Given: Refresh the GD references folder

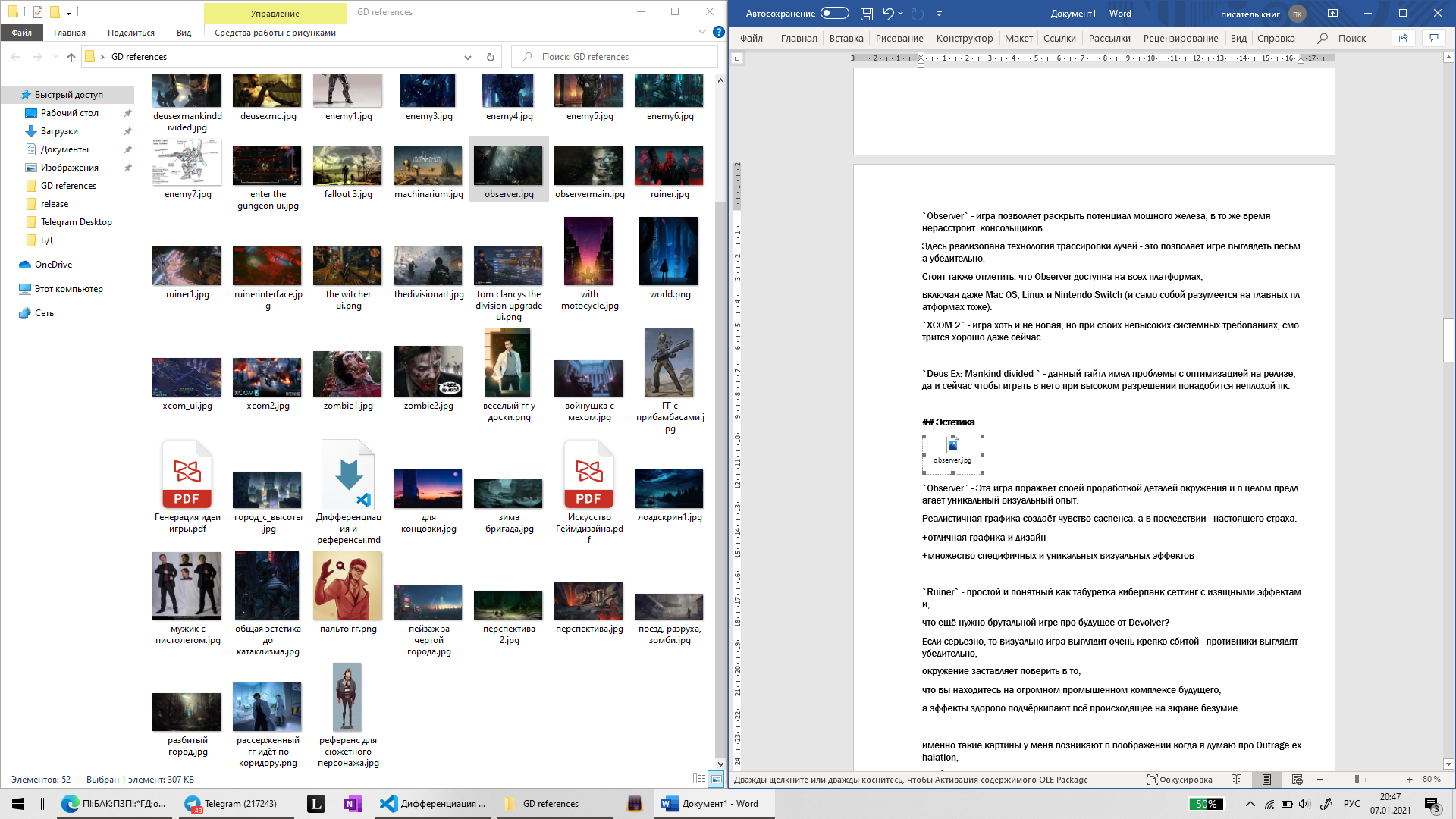Looking at the screenshot, I should coord(491,57).
